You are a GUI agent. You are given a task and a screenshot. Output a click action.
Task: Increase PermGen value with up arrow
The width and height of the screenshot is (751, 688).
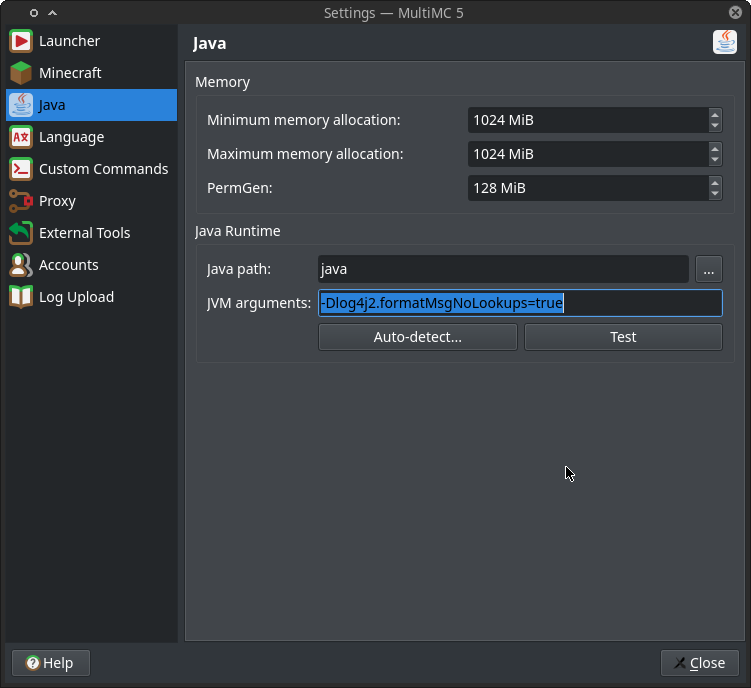click(715, 183)
